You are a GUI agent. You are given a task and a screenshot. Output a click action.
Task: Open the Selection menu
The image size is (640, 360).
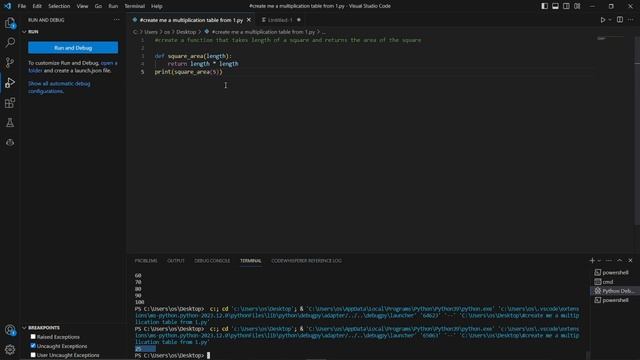click(59, 6)
